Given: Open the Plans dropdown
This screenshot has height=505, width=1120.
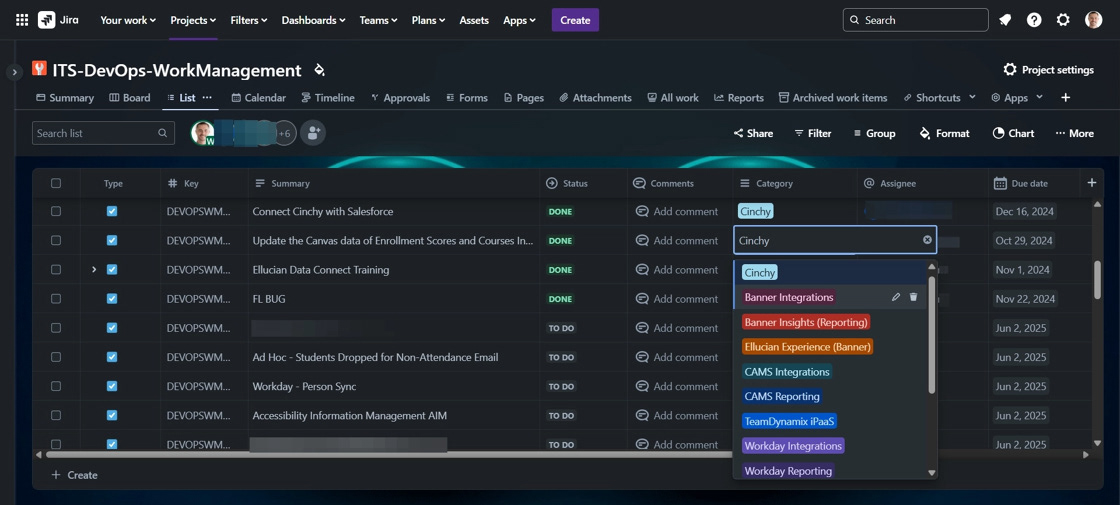Looking at the screenshot, I should [x=428, y=20].
